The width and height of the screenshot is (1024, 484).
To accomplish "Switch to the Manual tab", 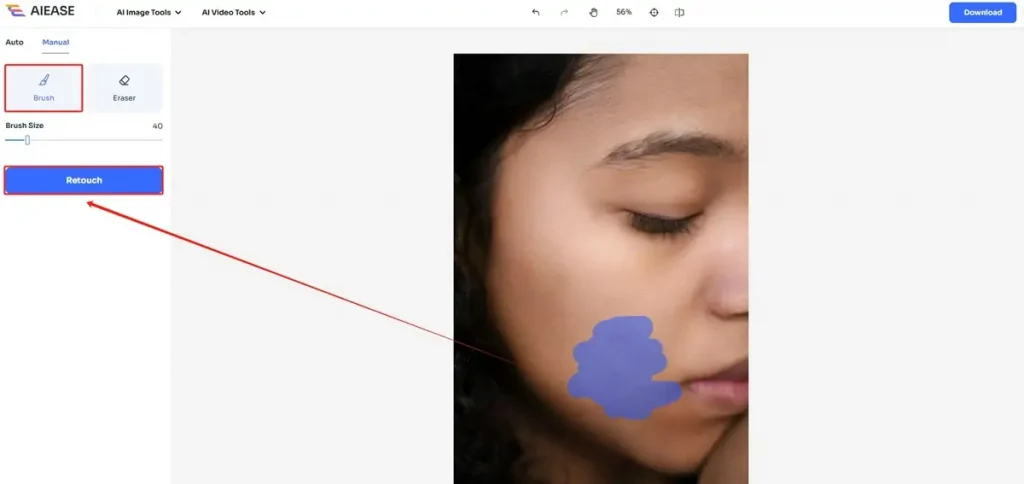I will point(55,42).
